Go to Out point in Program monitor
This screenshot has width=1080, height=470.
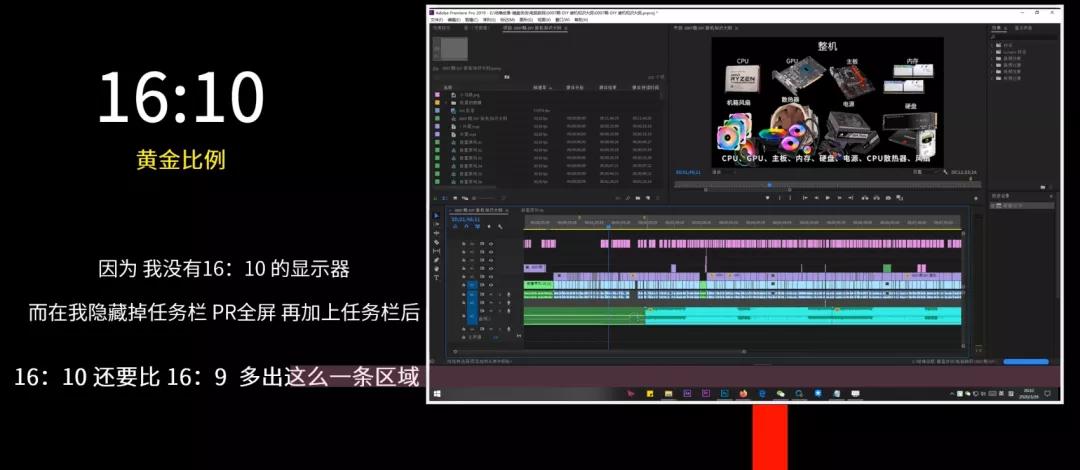851,198
